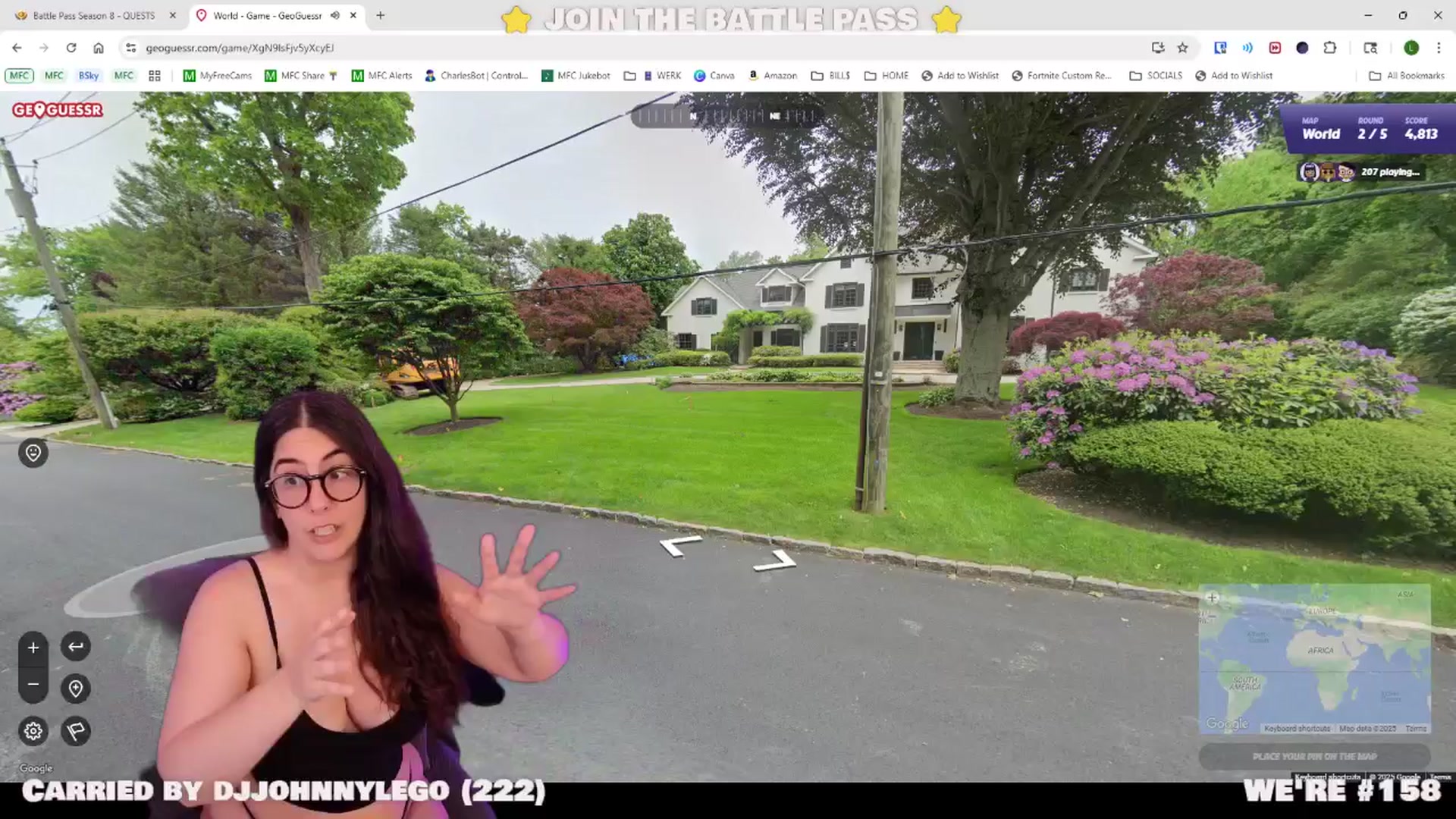Move forward using the right street arrow
1456x819 pixels.
(776, 561)
